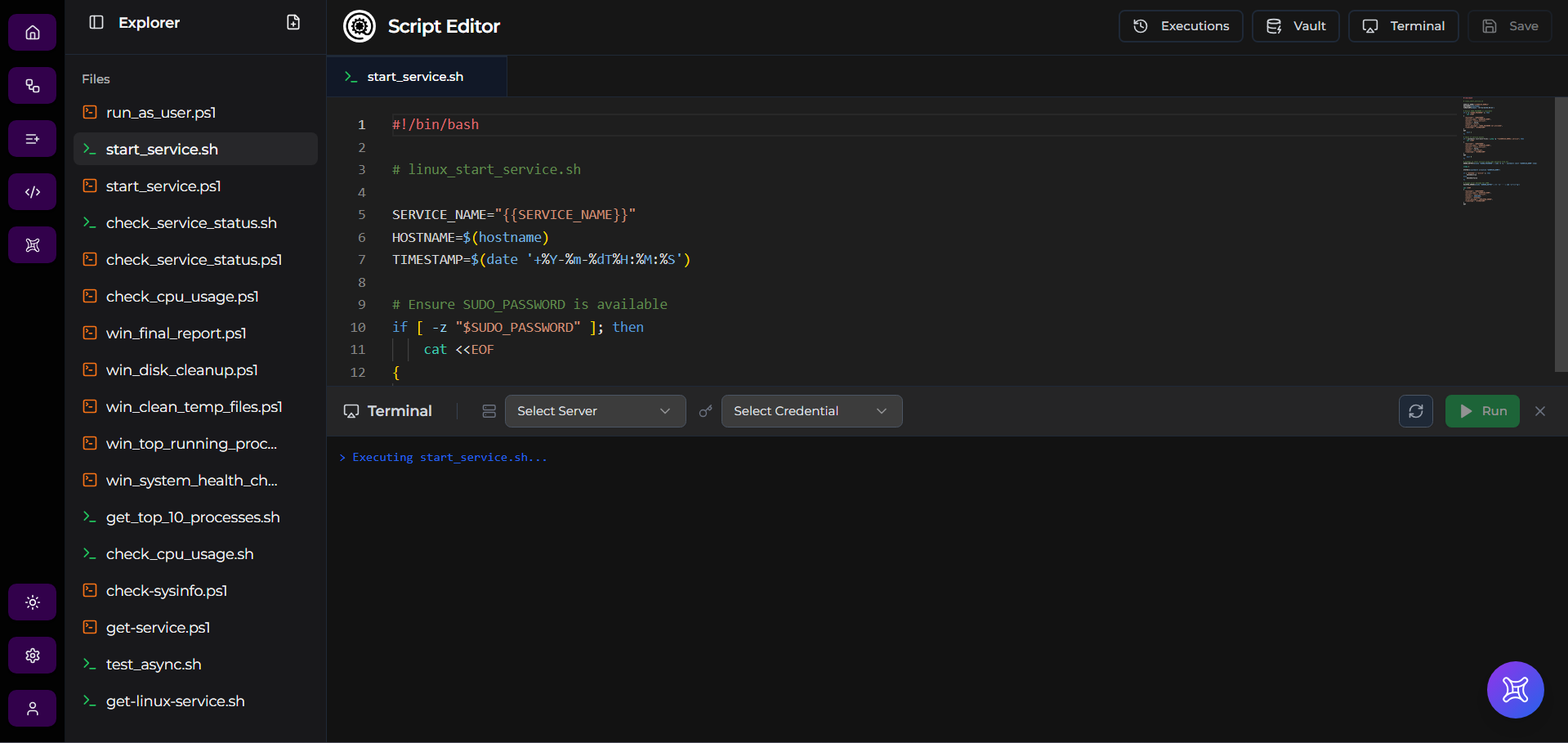The height and width of the screenshot is (743, 1568).
Task: Open win_top_running_proc... file
Action: click(x=195, y=443)
